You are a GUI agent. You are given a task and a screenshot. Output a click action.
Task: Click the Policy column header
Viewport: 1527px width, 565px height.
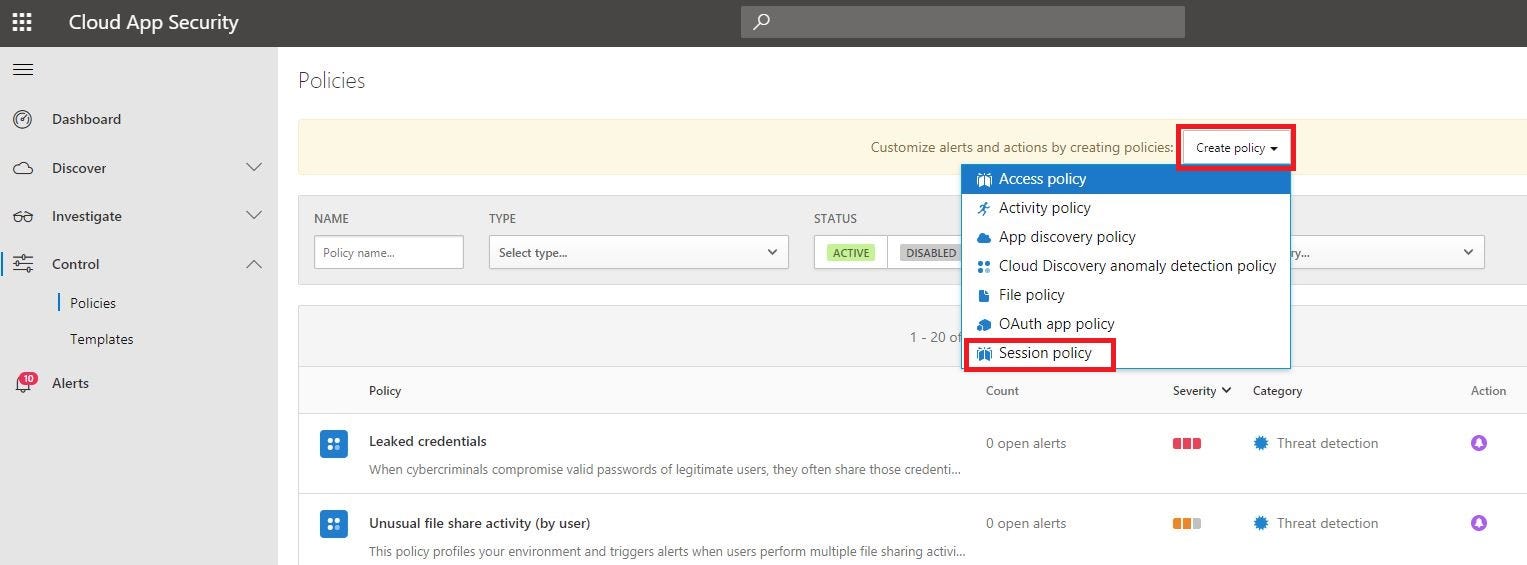pos(385,391)
